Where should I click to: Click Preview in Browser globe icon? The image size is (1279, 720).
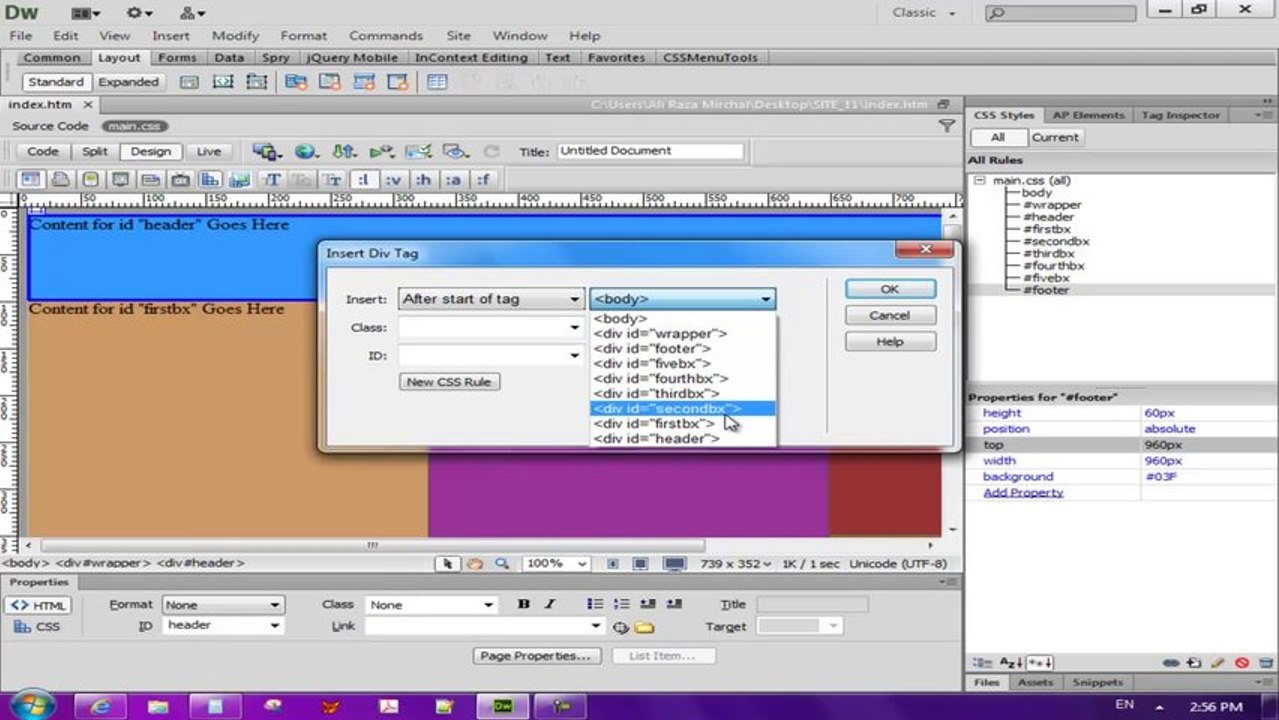pos(306,152)
